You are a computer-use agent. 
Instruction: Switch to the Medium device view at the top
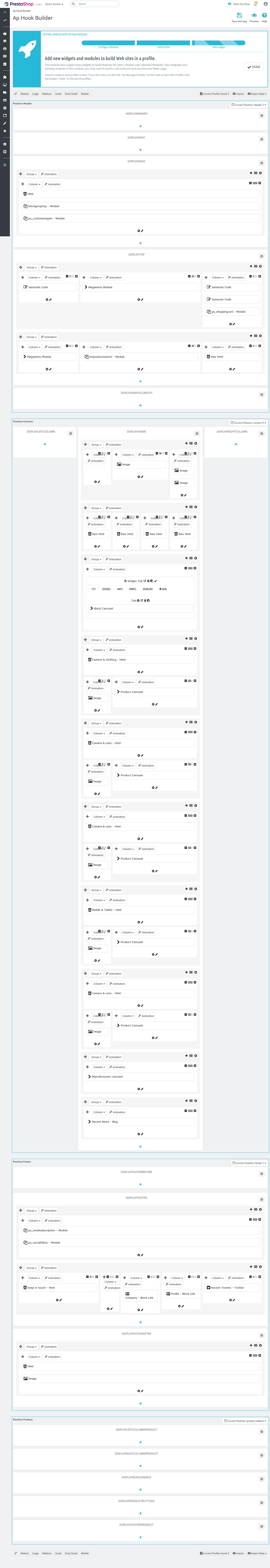pos(47,94)
